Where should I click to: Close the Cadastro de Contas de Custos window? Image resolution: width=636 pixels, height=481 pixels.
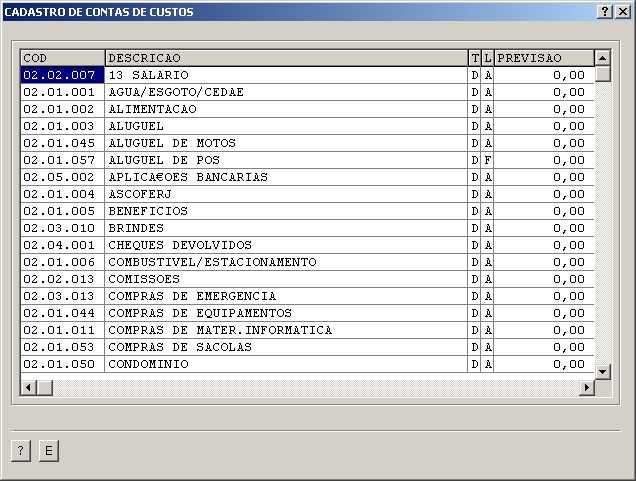click(x=622, y=11)
